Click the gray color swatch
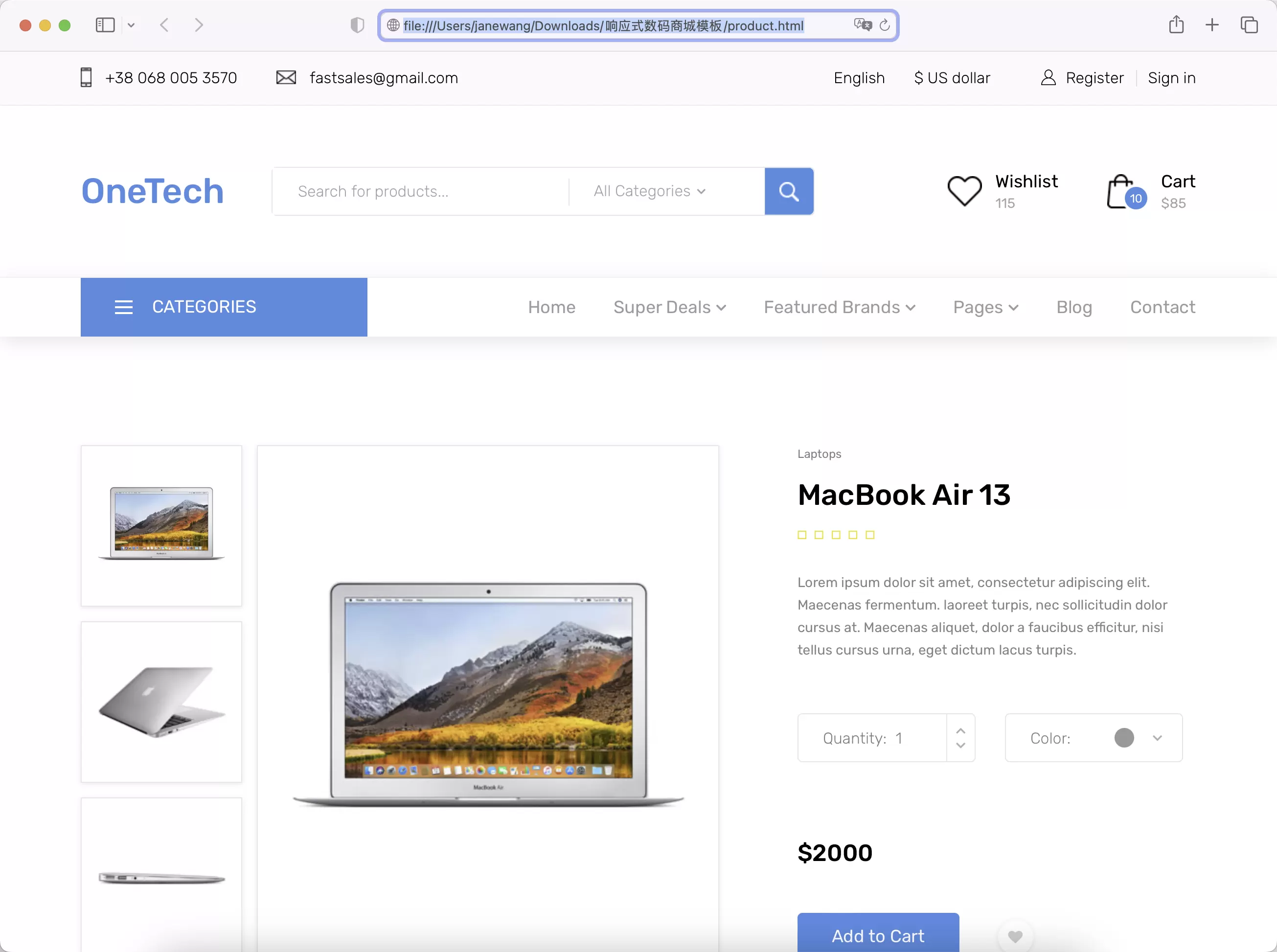The width and height of the screenshot is (1277, 952). point(1124,738)
